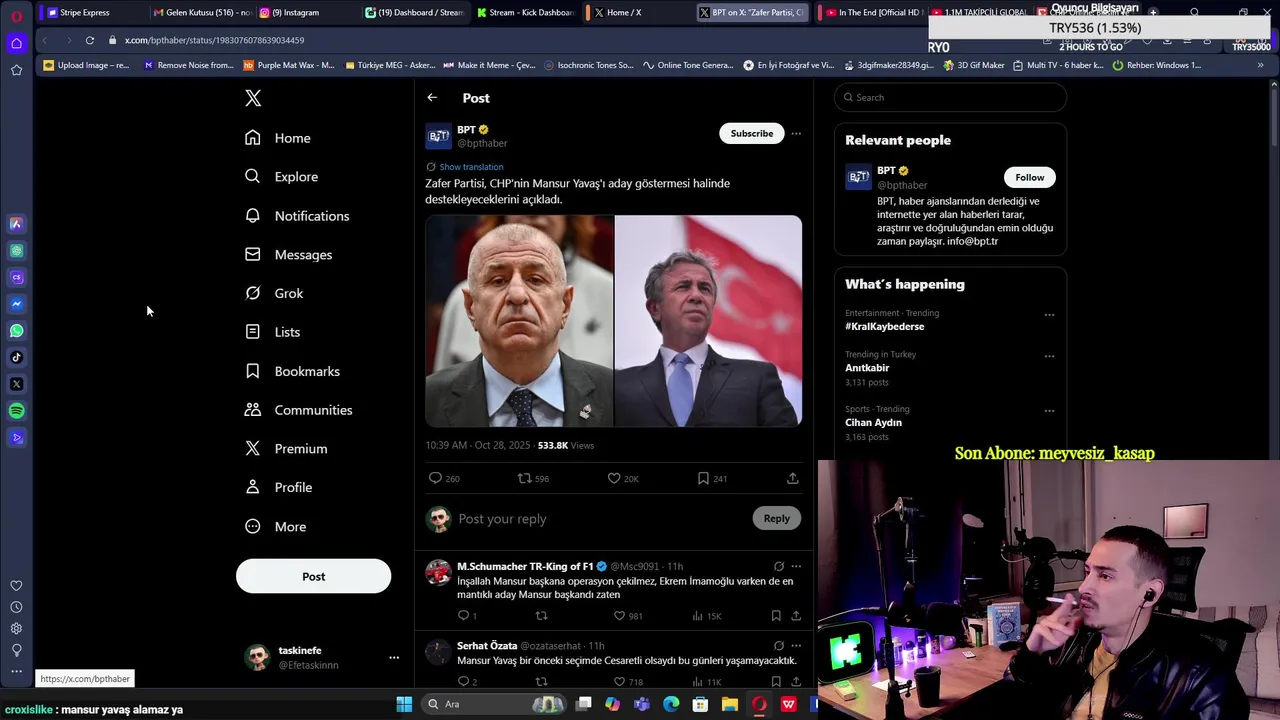1280x720 pixels.
Task: Click the browser address bar URL
Action: pos(214,40)
